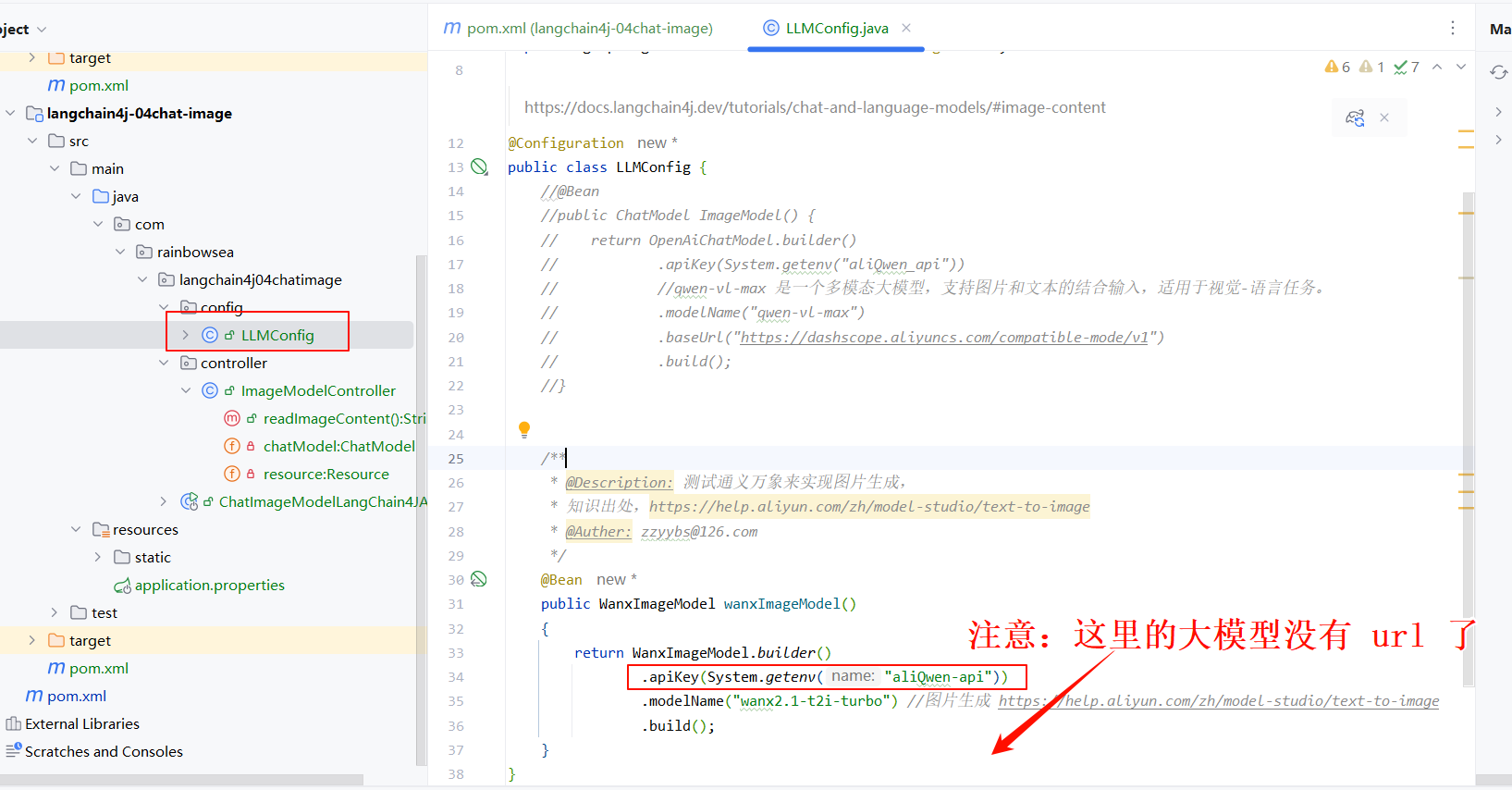Collapse the controller package folder
1512x790 pixels.
[x=164, y=363]
